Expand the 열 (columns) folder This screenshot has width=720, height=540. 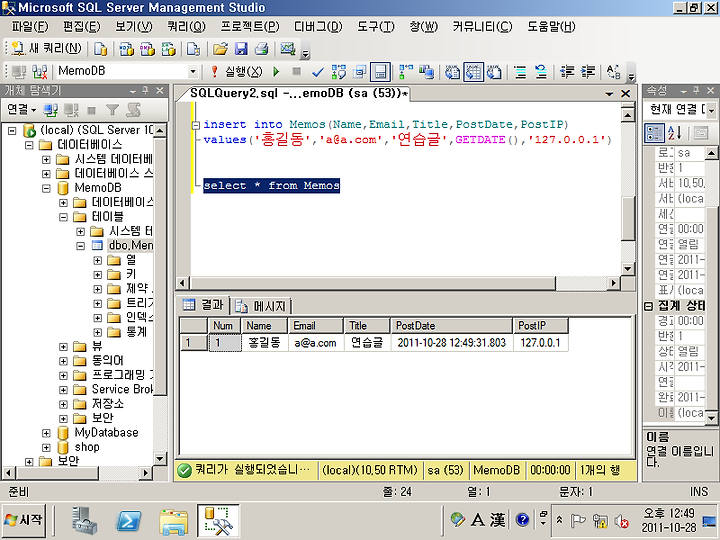97,260
